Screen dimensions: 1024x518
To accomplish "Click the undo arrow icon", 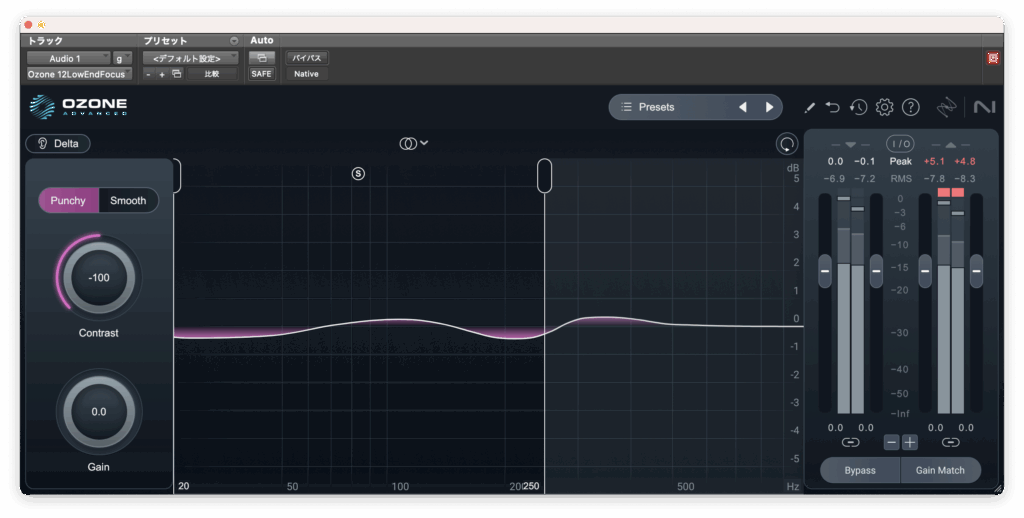I will [833, 107].
